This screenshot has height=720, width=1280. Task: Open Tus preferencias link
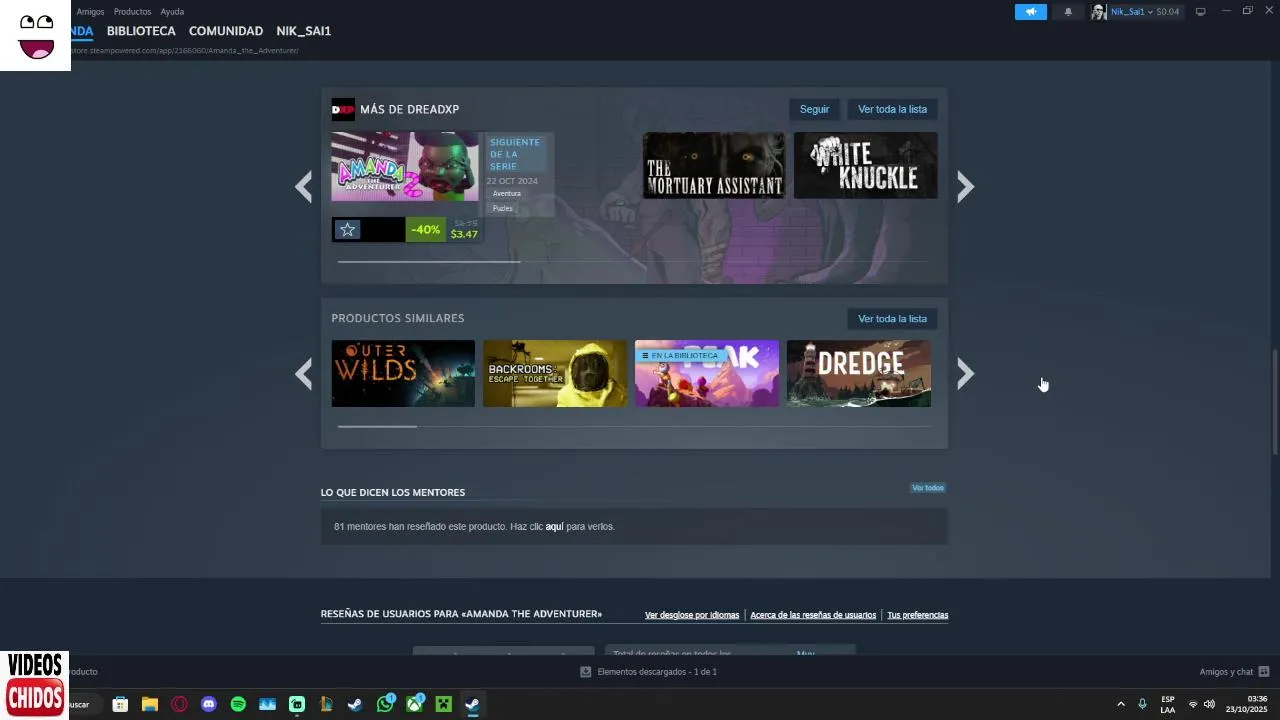point(917,615)
